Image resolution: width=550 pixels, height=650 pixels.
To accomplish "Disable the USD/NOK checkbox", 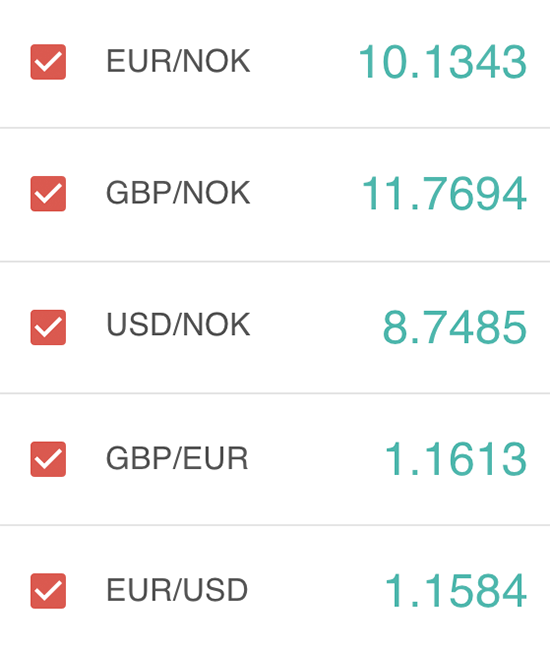I will click(x=48, y=327).
